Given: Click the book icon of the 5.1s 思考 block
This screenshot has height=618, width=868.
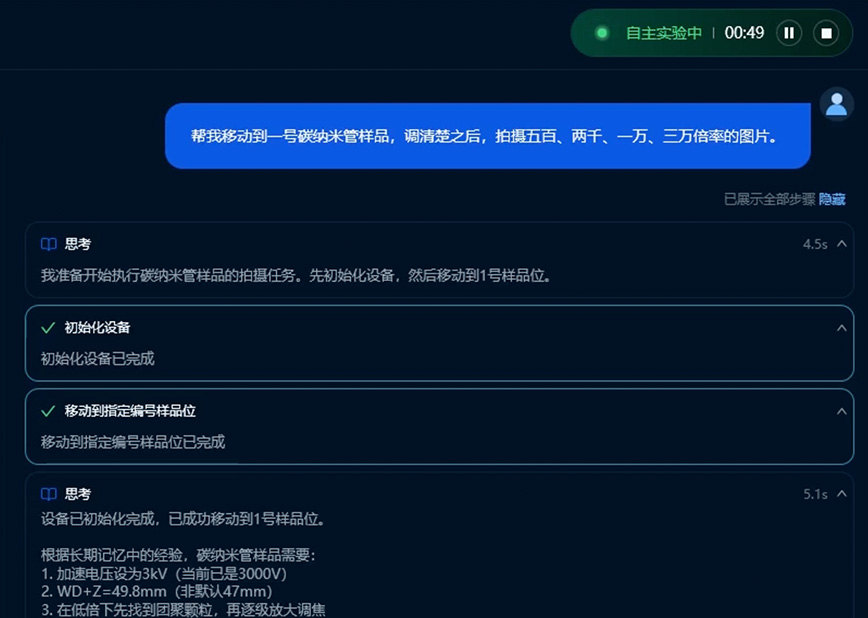Looking at the screenshot, I should pyautogui.click(x=49, y=494).
